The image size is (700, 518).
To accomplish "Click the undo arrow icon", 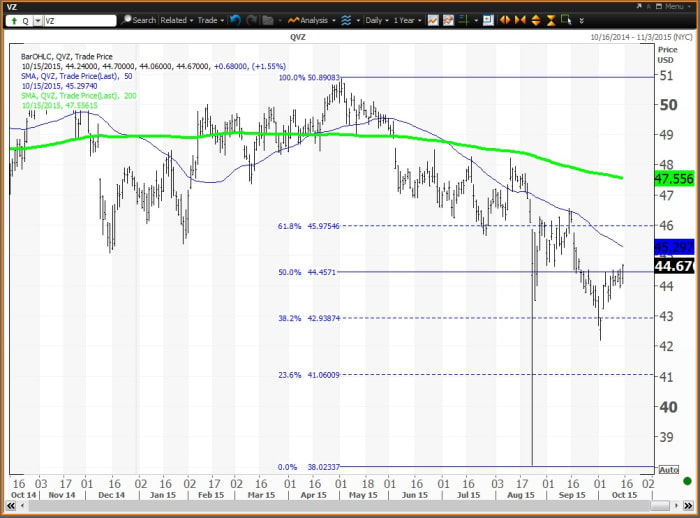I will [x=235, y=19].
